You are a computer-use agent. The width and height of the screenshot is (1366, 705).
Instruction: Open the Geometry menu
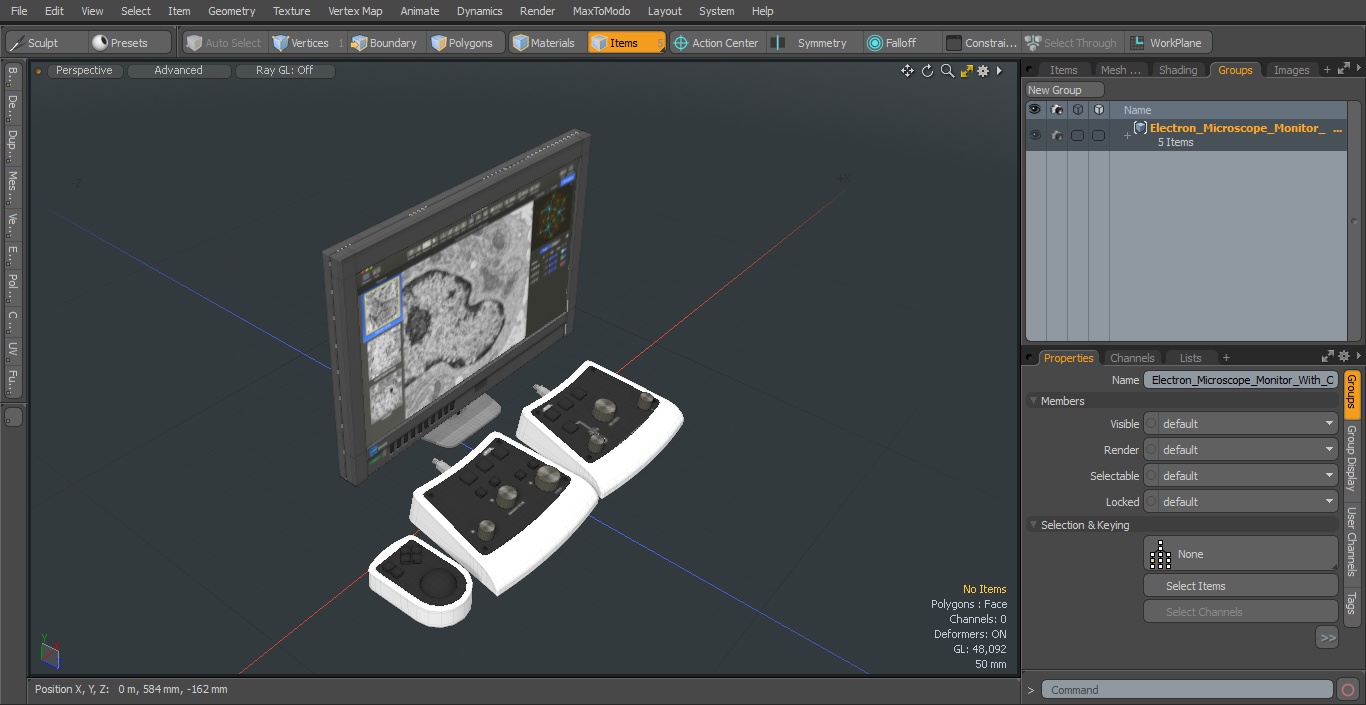[x=232, y=11]
